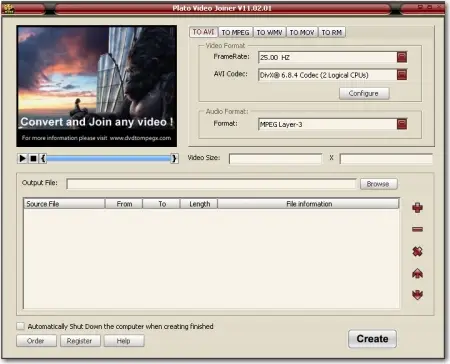
Task: Enable automatic shut down checkbox
Action: [21, 326]
